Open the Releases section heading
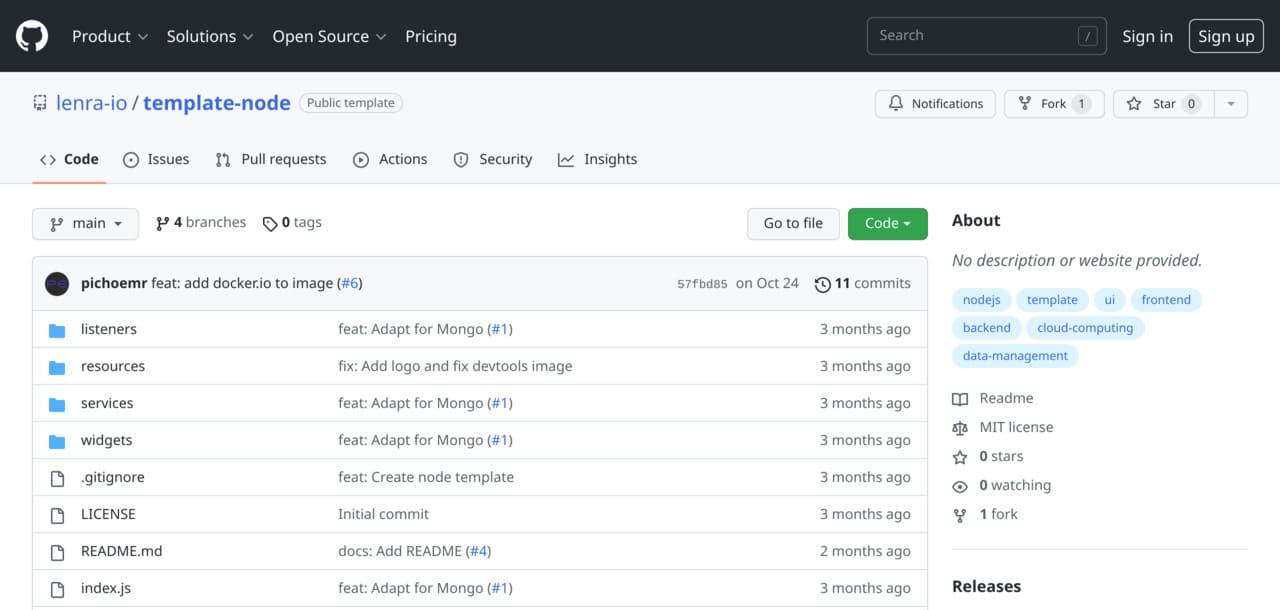Viewport: 1280px width, 610px height. click(x=986, y=587)
